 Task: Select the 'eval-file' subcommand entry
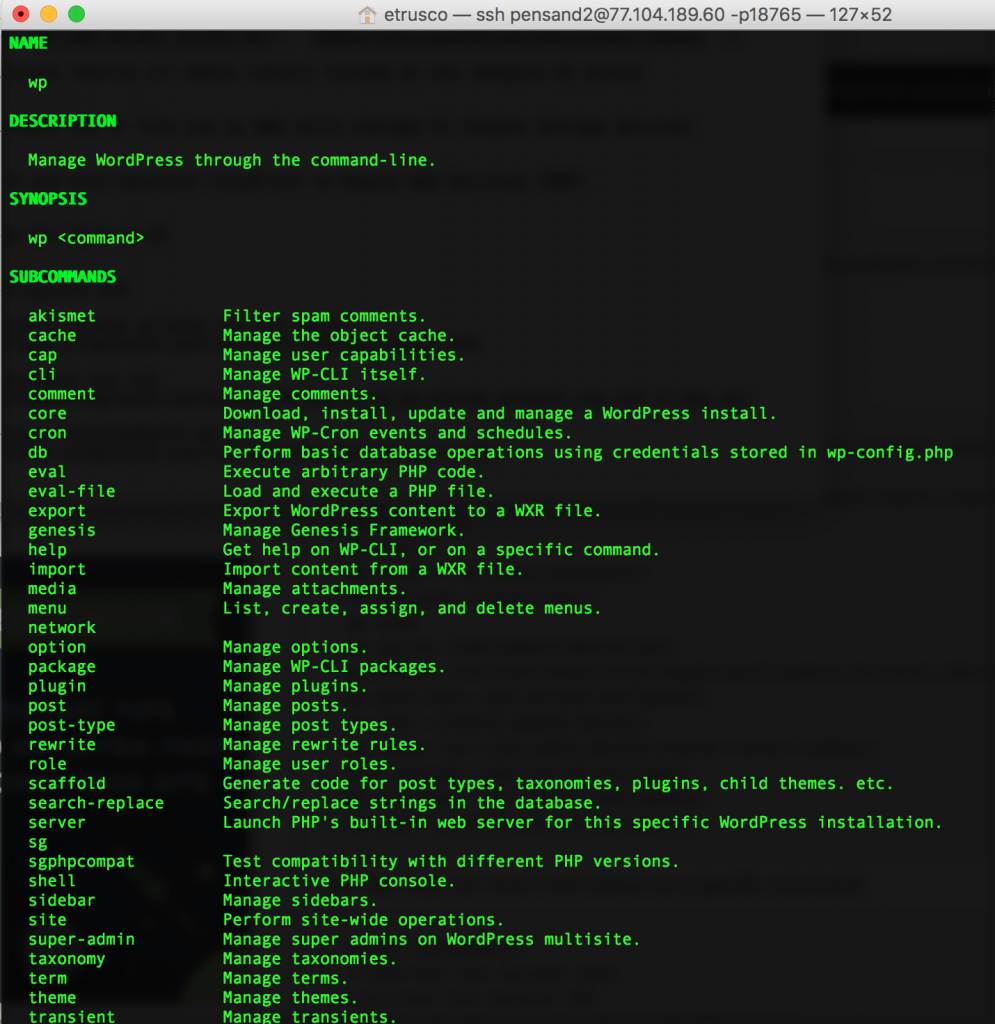[x=71, y=491]
